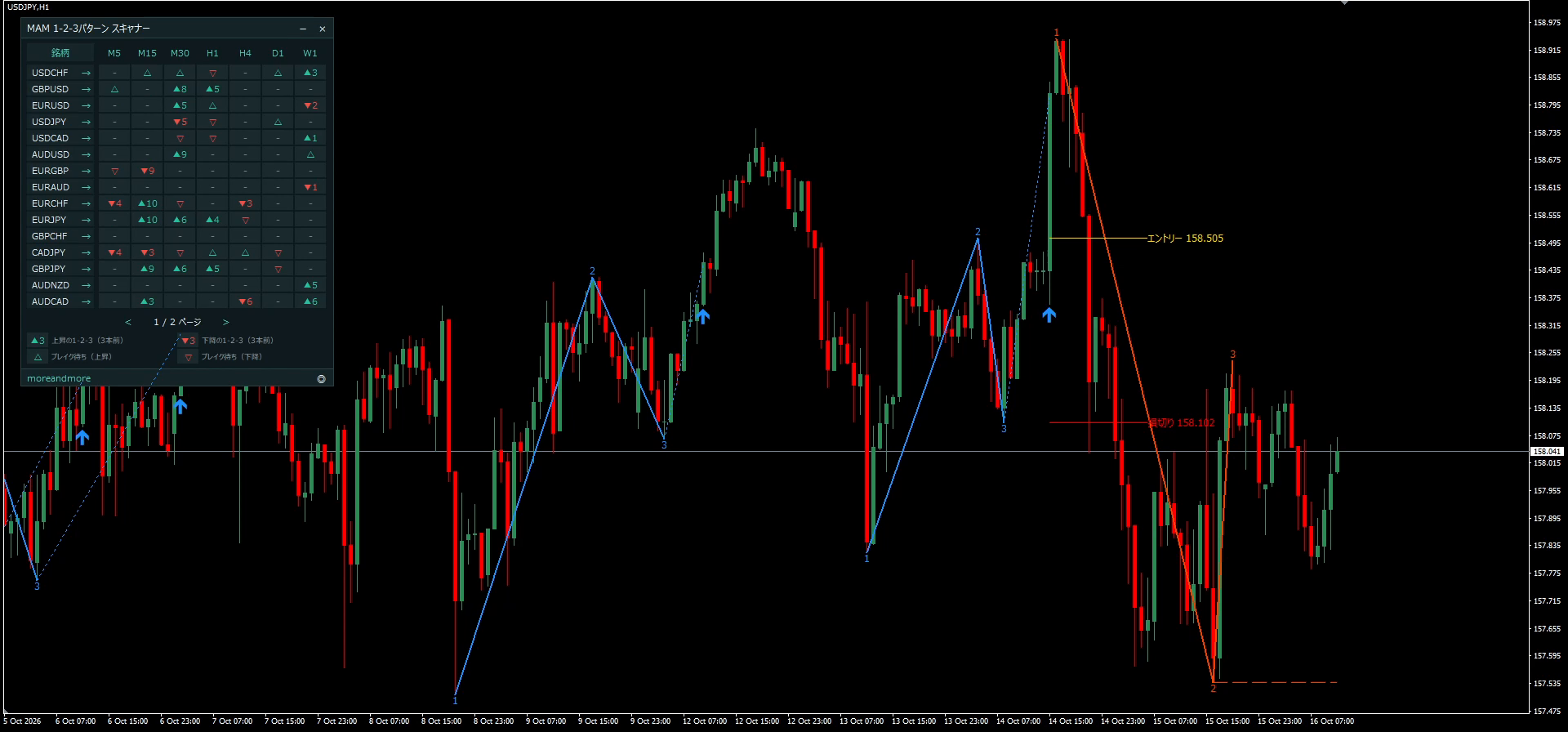
Task: Click the 損切り 158.102 stop-loss label
Action: 1182,423
